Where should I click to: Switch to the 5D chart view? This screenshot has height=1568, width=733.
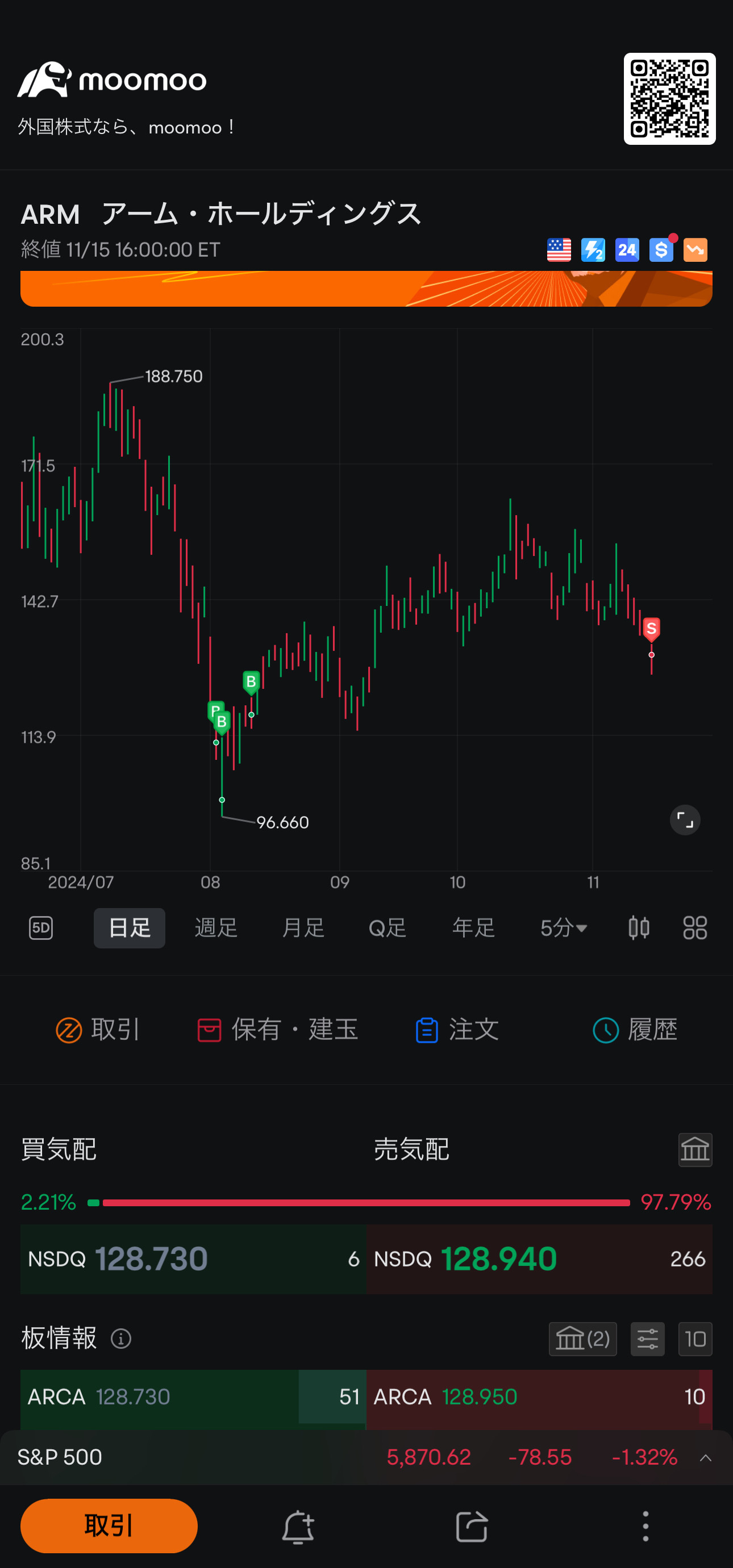coord(41,927)
